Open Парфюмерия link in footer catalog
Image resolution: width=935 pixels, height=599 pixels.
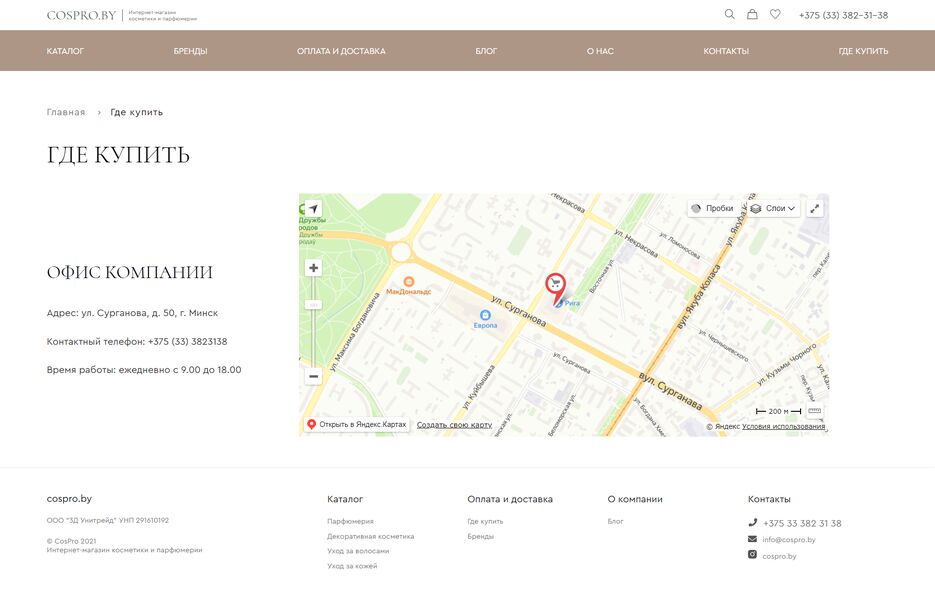[350, 521]
